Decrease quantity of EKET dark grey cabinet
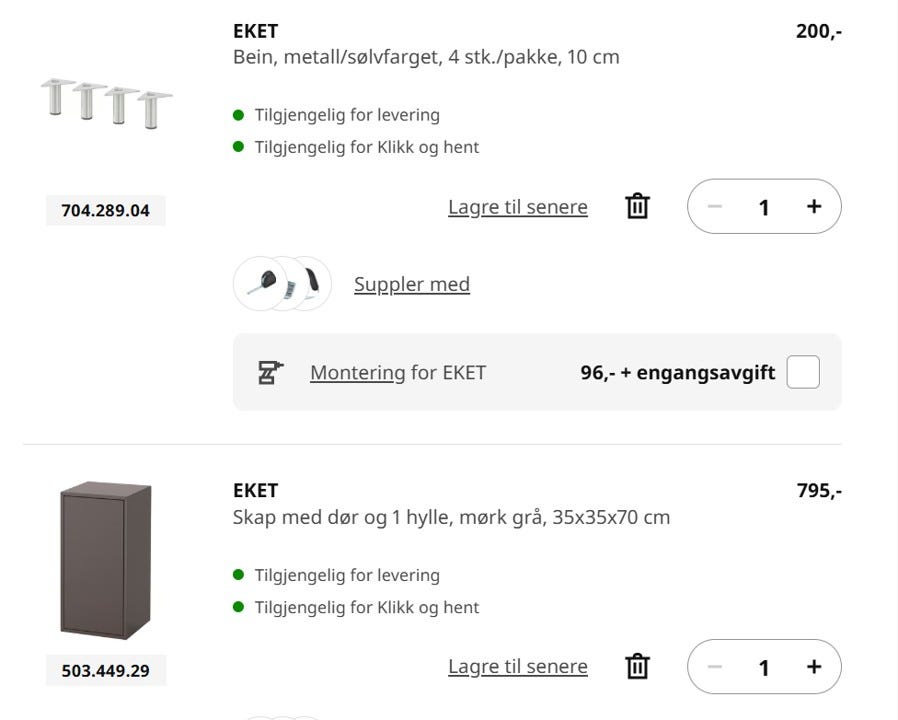 coord(714,667)
